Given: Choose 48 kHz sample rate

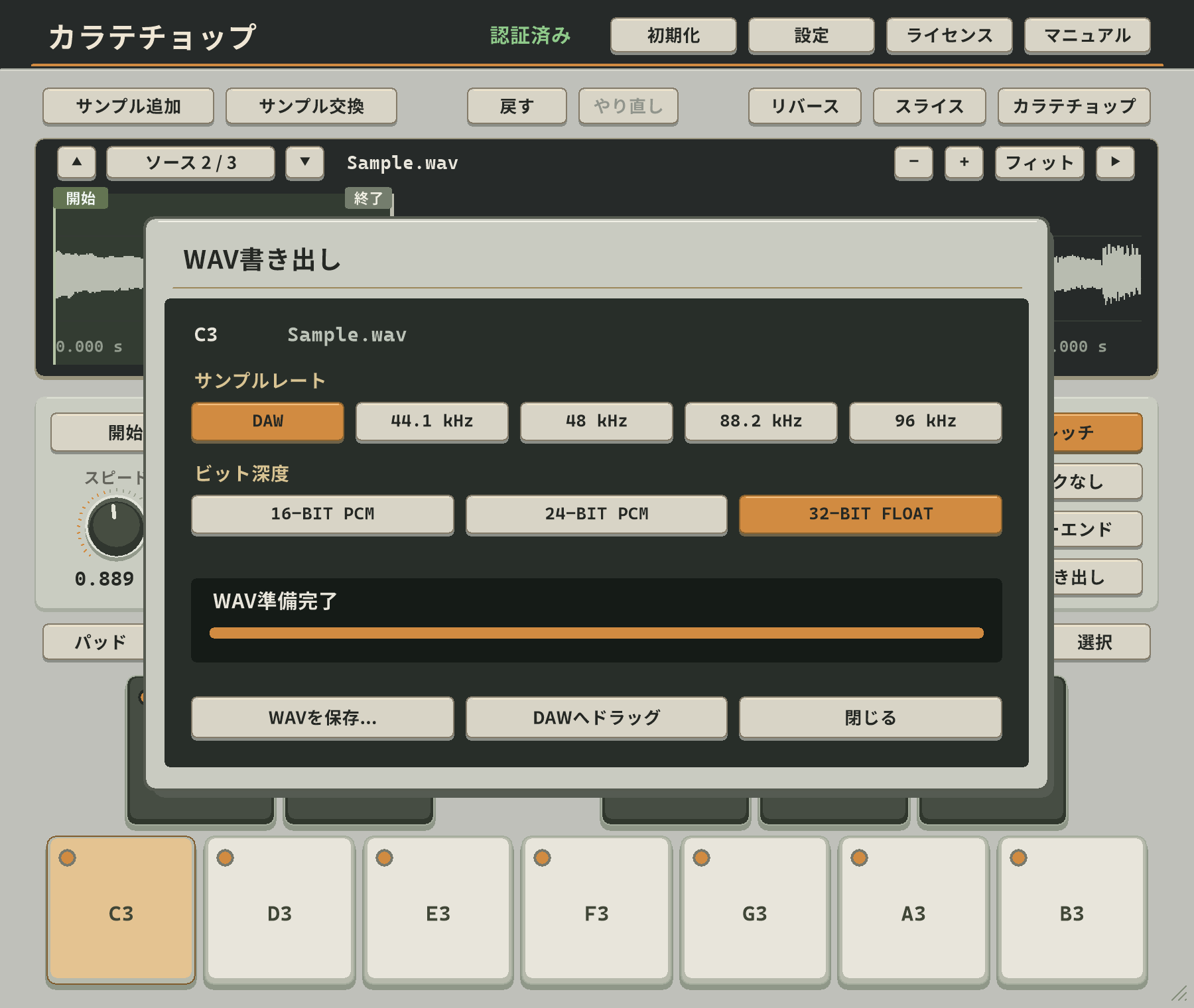Looking at the screenshot, I should pos(596,421).
